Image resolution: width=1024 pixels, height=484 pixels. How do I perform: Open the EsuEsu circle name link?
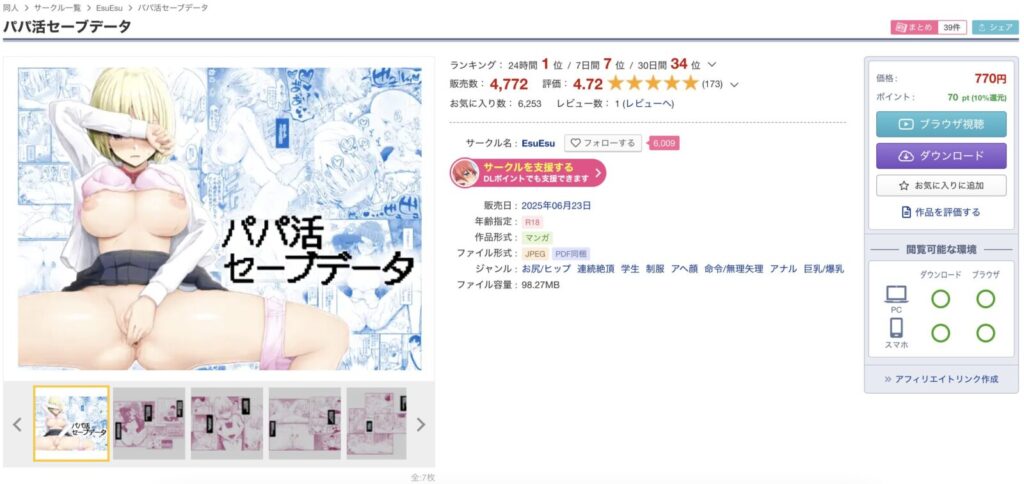(x=538, y=143)
